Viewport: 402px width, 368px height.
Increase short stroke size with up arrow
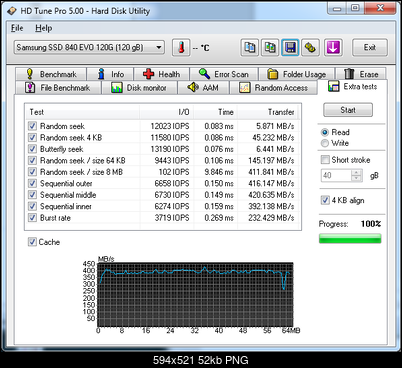click(357, 173)
